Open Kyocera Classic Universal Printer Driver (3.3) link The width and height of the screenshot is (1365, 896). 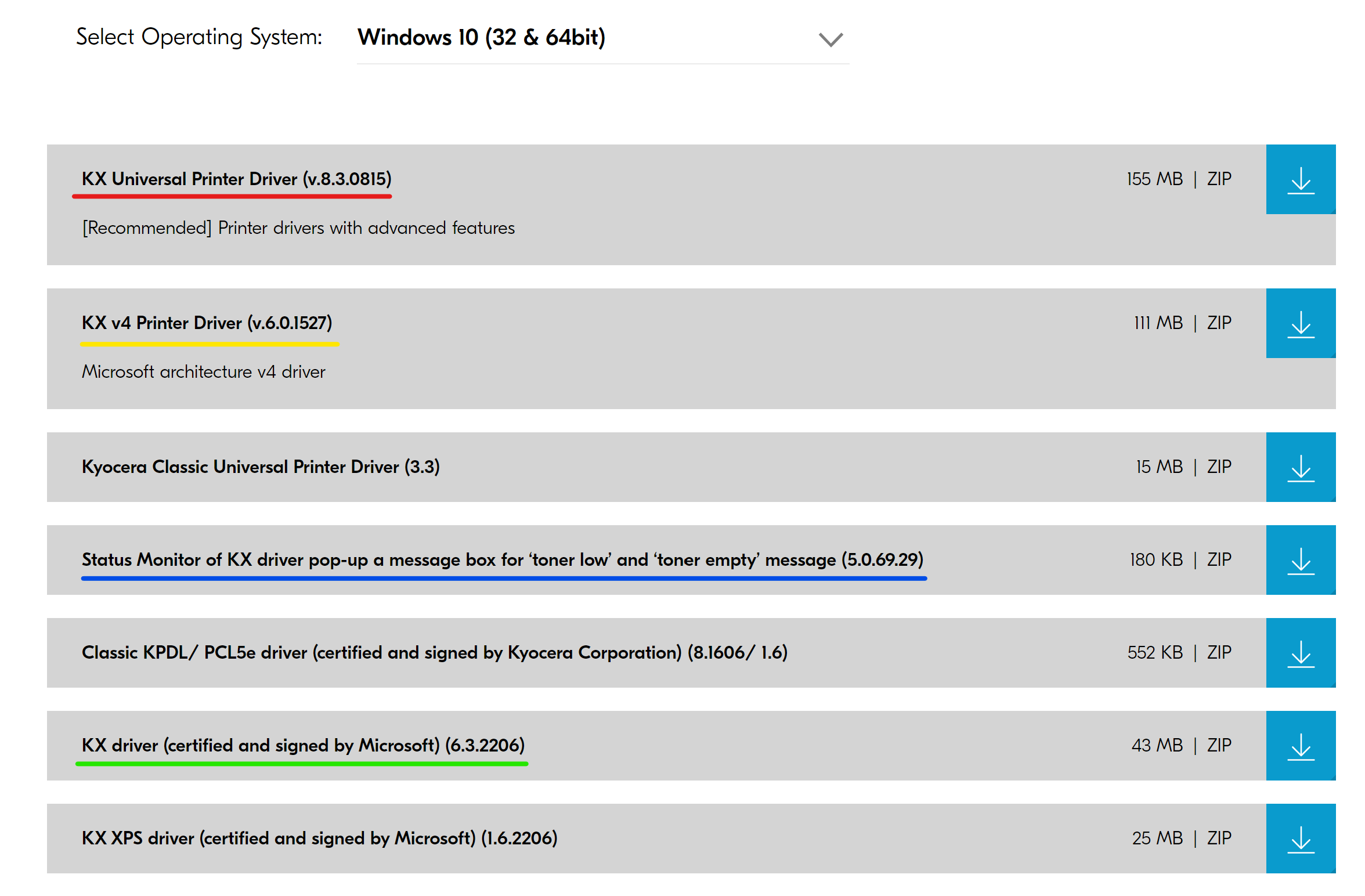tap(261, 467)
